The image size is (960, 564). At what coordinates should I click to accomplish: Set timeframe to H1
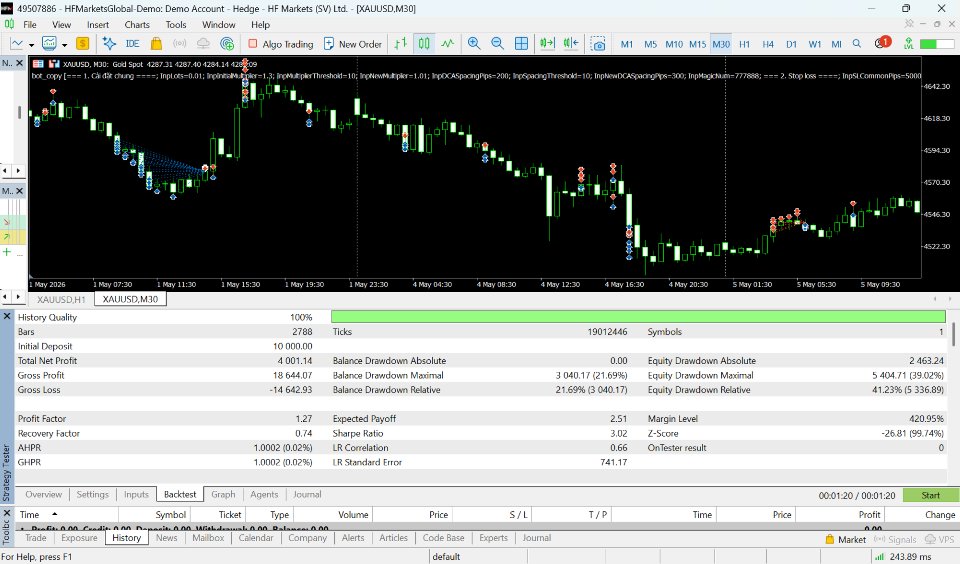744,44
